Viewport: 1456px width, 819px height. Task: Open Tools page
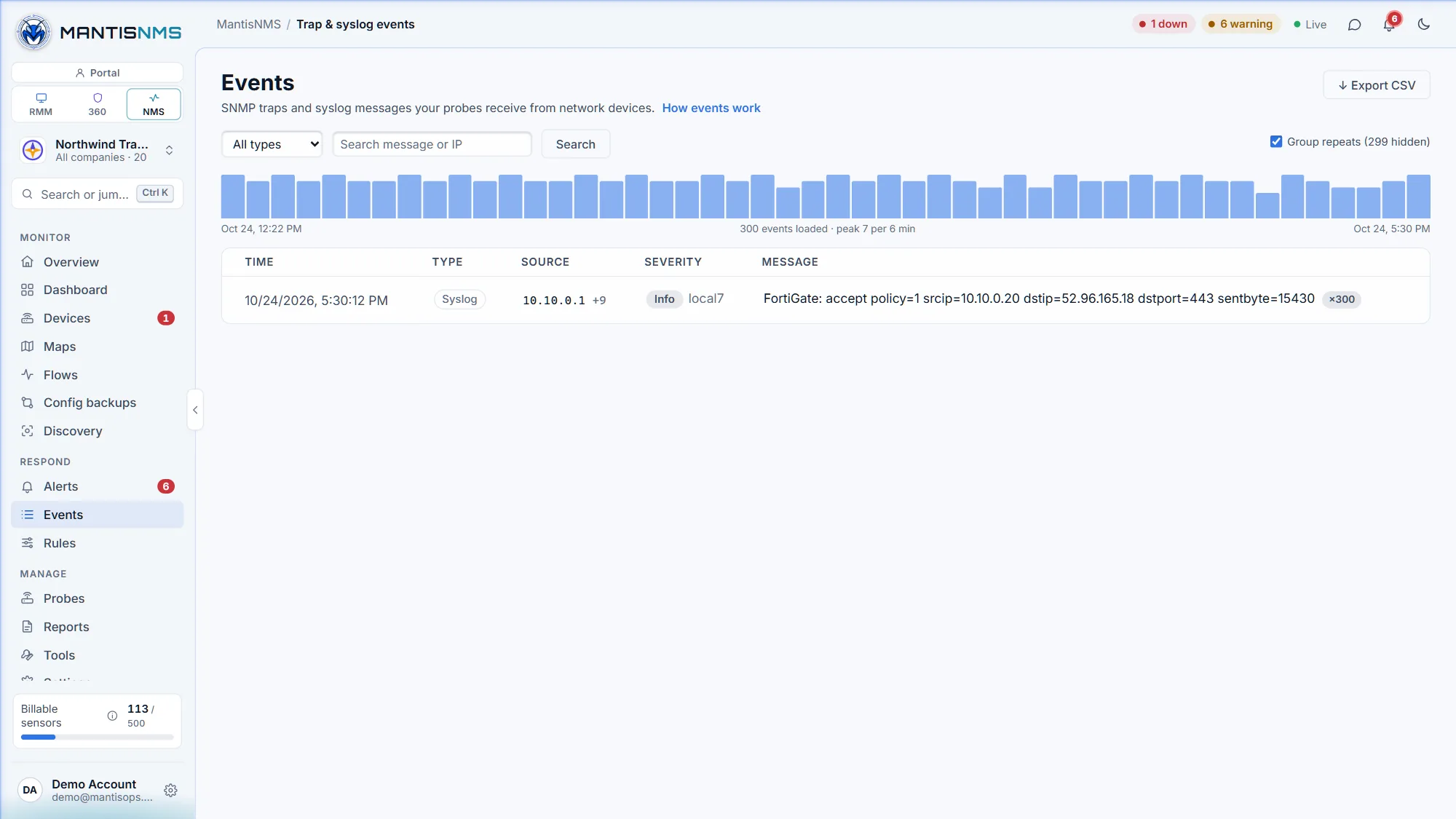pos(97,655)
